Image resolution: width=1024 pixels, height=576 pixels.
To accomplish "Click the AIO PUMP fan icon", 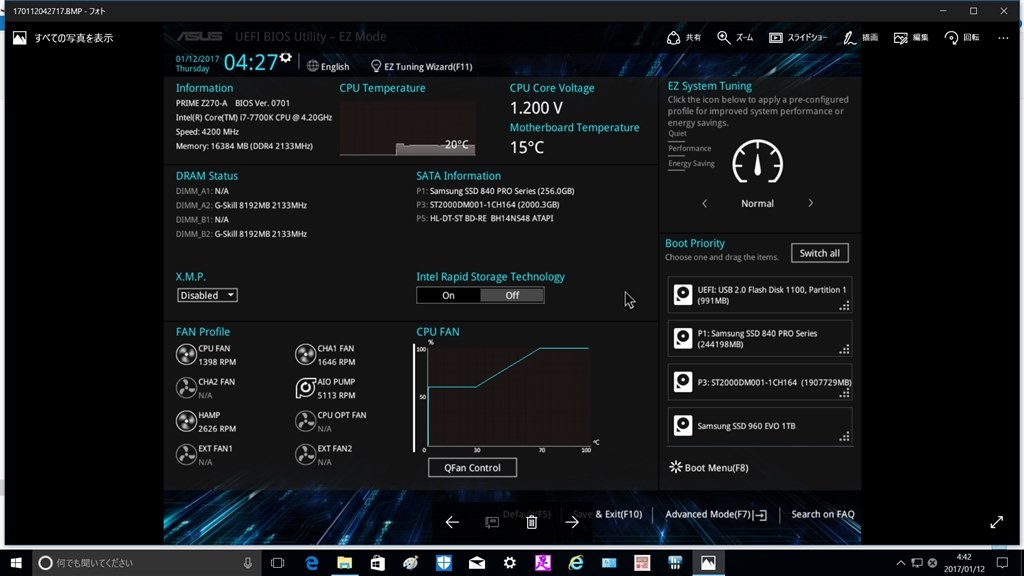I will click(x=305, y=387).
